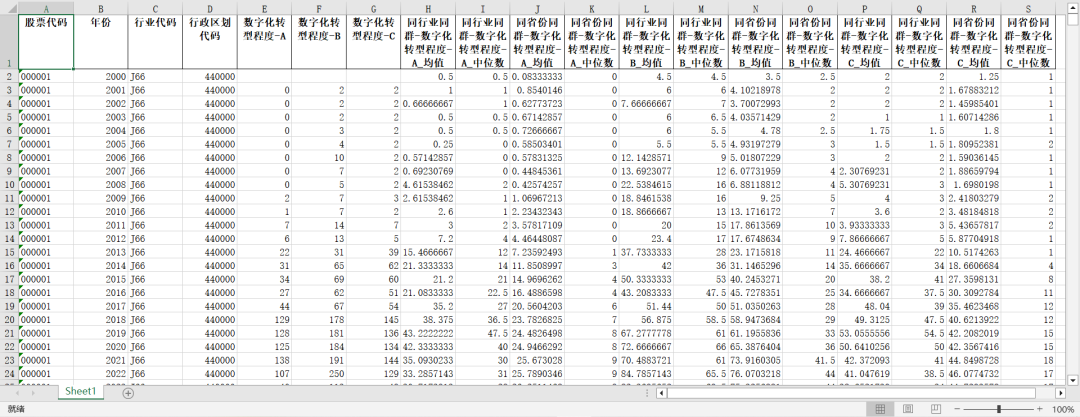Select the 股票代码 header cell

[x=46, y=41]
